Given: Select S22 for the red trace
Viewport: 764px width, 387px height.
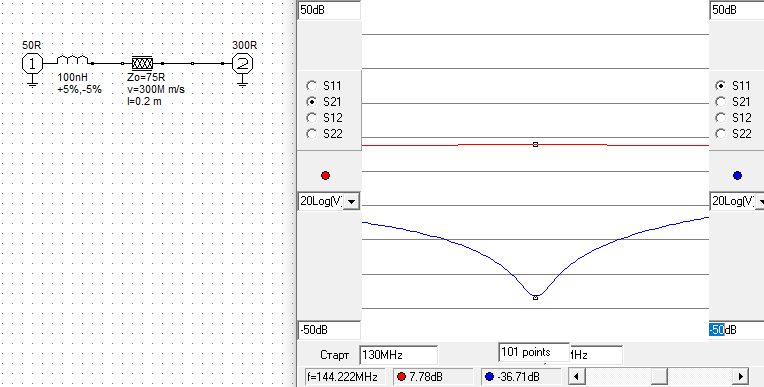Looking at the screenshot, I should 311,134.
